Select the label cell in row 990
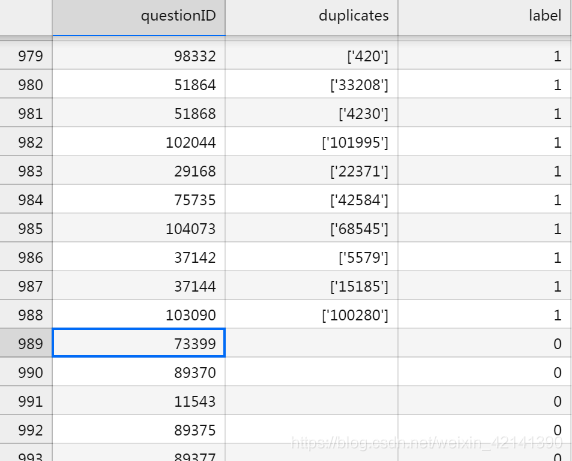 pos(484,372)
